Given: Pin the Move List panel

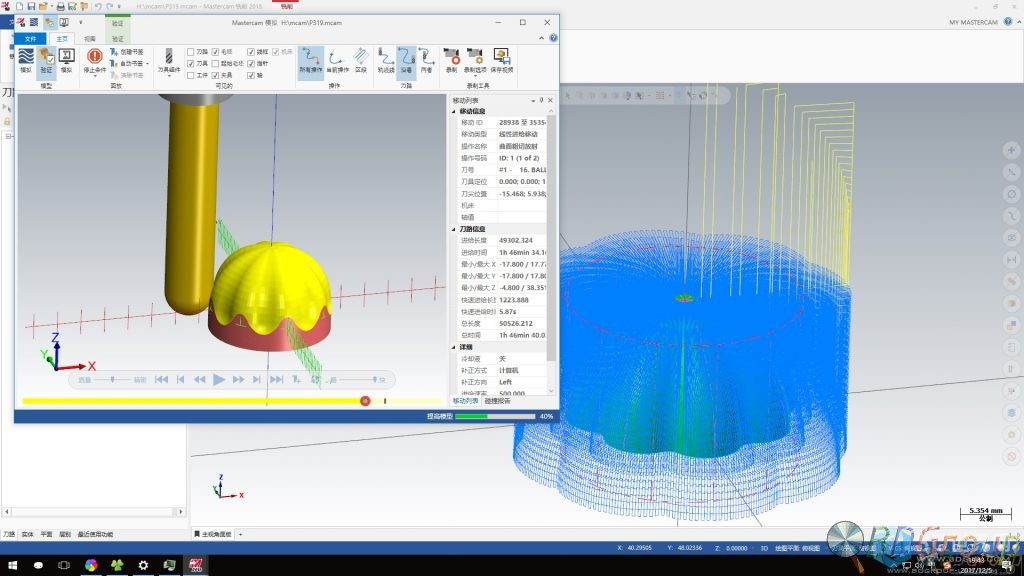Looking at the screenshot, I should 541,100.
